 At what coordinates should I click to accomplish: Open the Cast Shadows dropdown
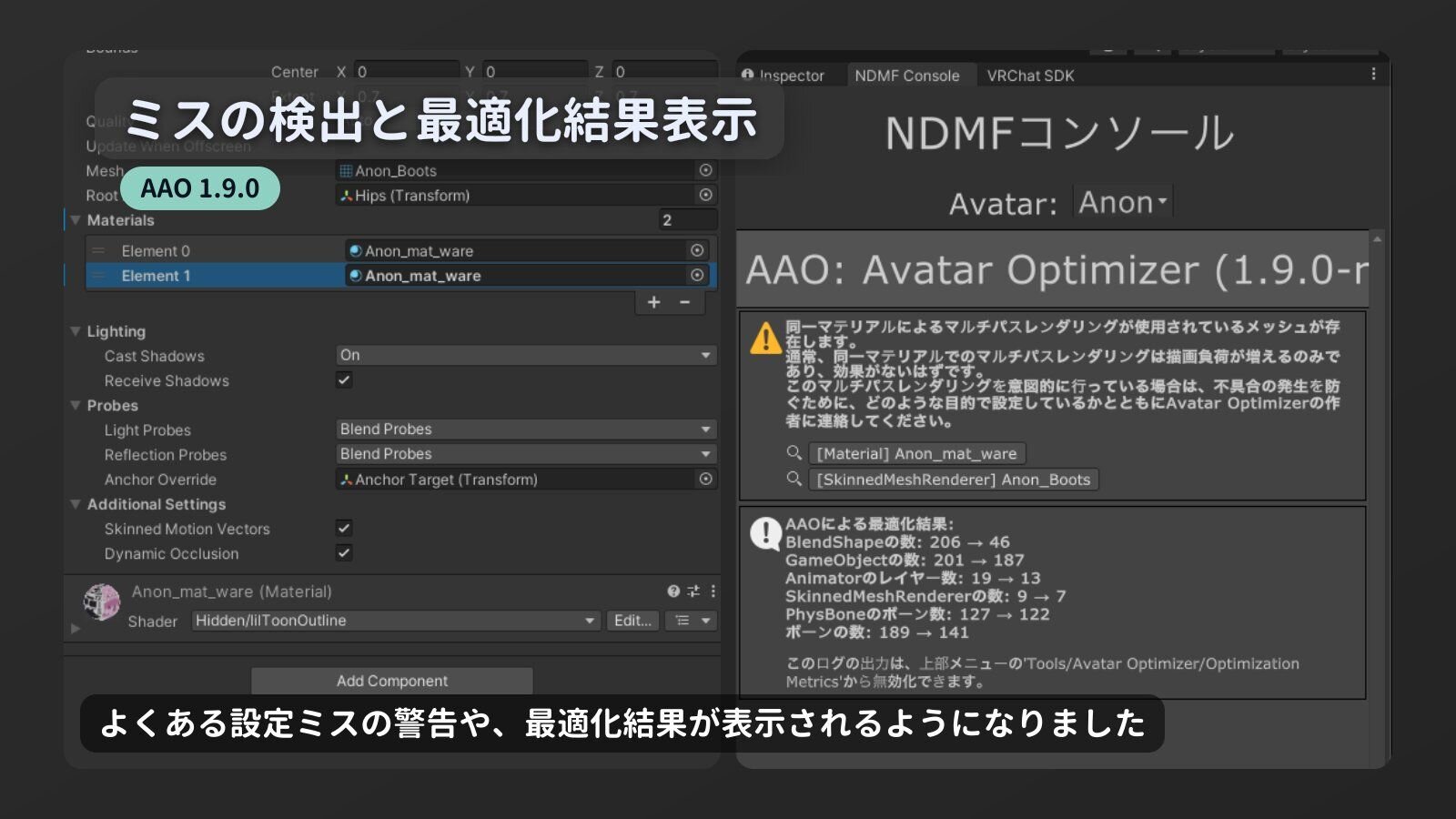[525, 355]
